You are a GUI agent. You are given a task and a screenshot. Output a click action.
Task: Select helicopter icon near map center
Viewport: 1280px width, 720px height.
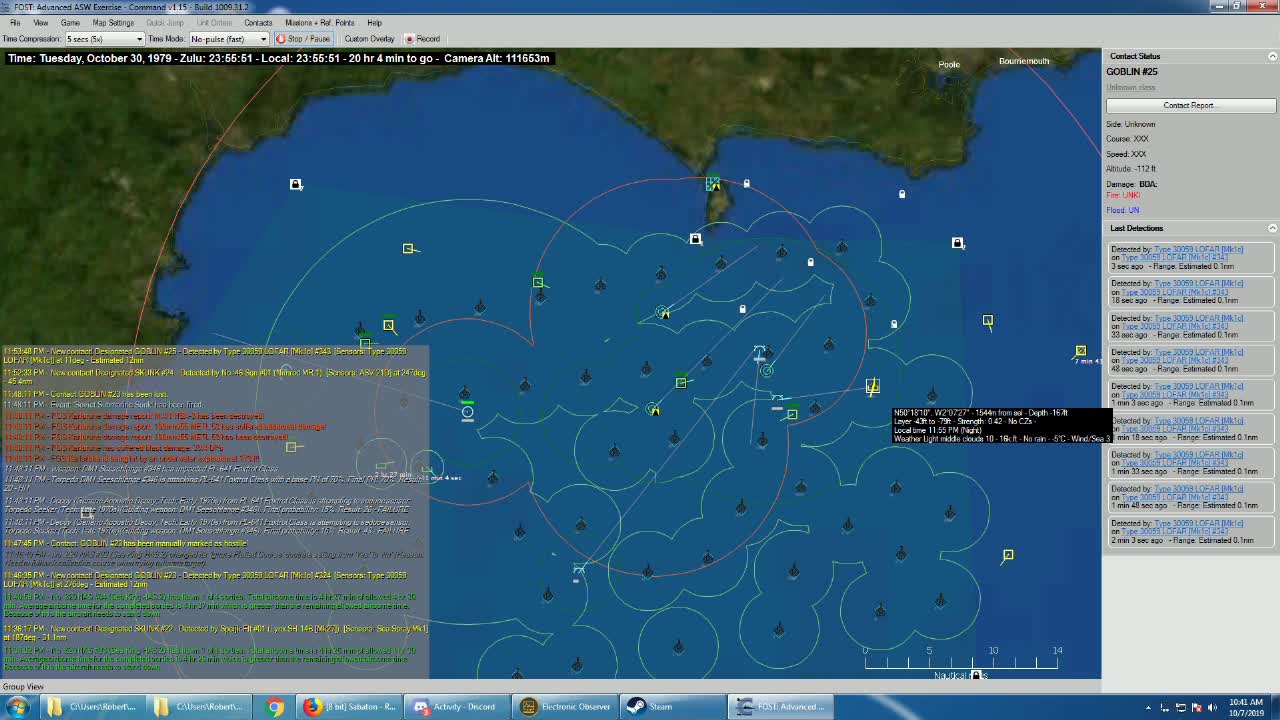pyautogui.click(x=760, y=352)
